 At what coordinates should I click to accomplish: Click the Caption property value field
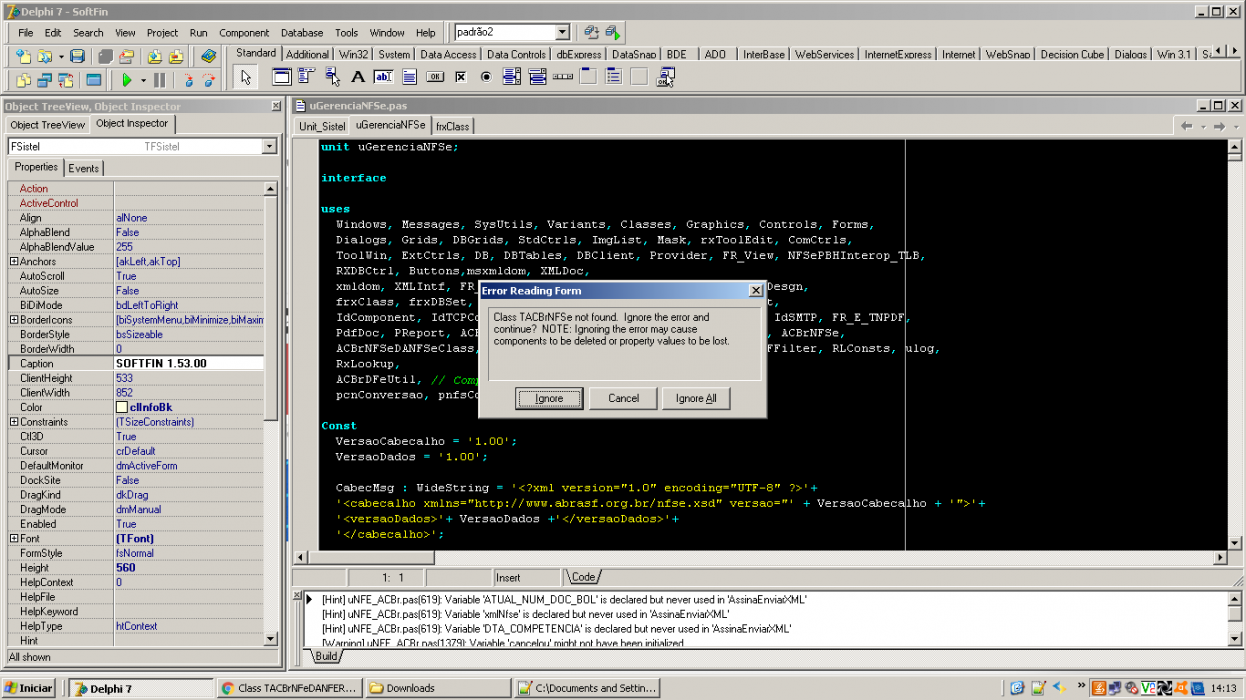coord(189,364)
